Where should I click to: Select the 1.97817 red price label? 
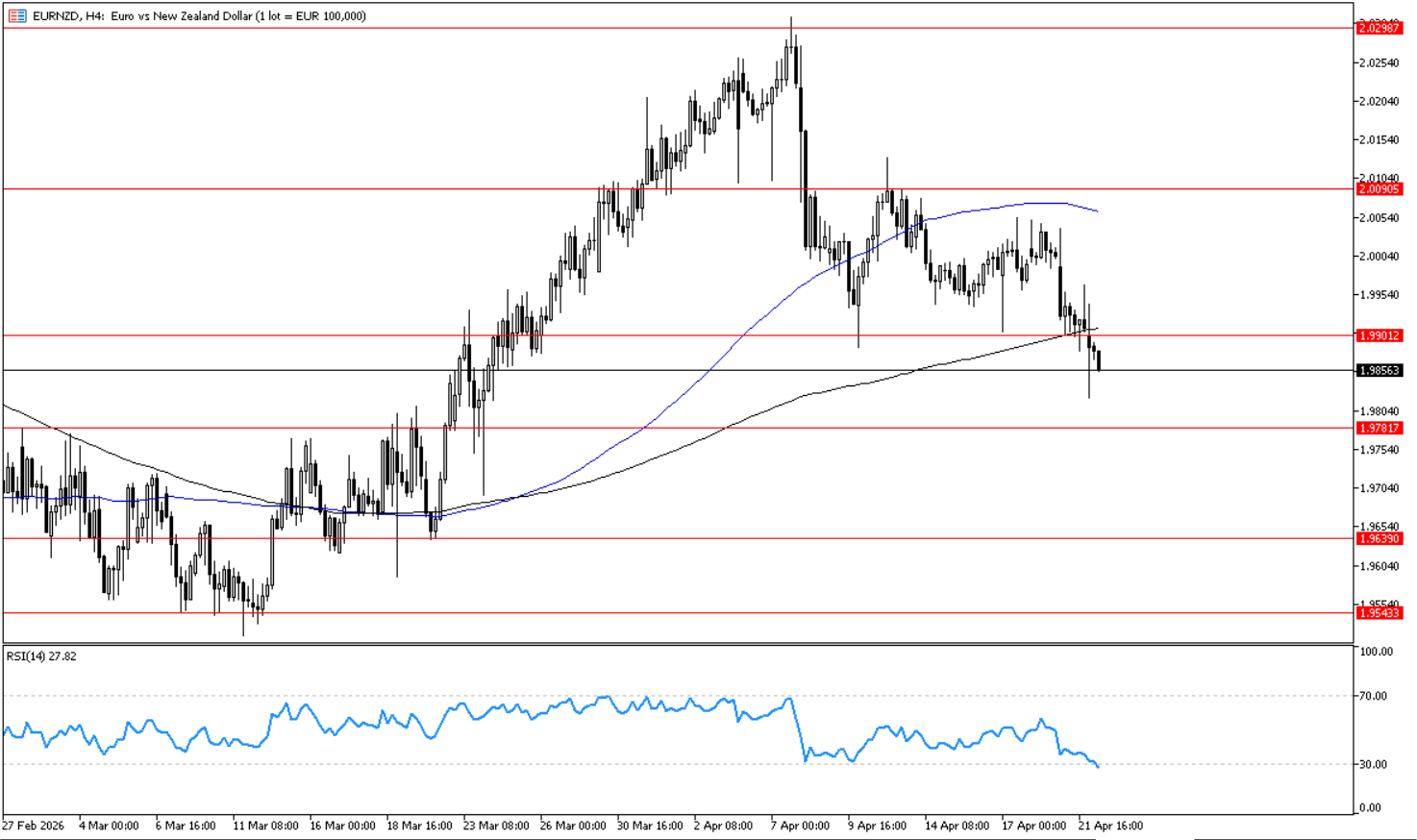tap(1379, 428)
